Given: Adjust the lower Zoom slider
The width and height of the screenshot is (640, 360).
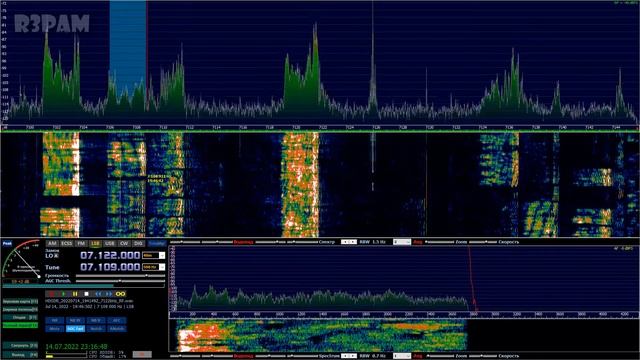Looking at the screenshot, I should tap(440, 356).
